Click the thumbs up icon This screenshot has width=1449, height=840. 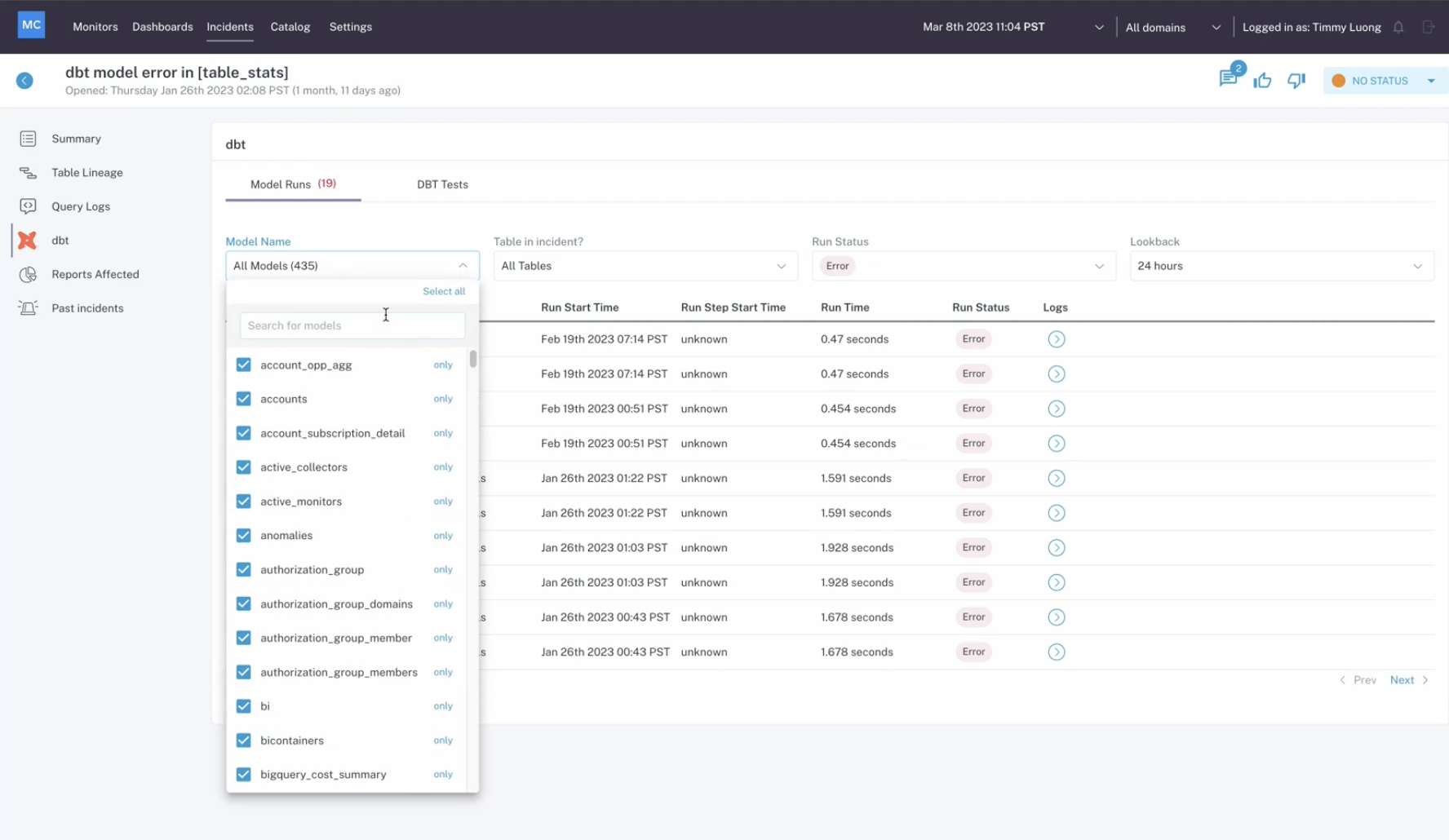(1262, 80)
